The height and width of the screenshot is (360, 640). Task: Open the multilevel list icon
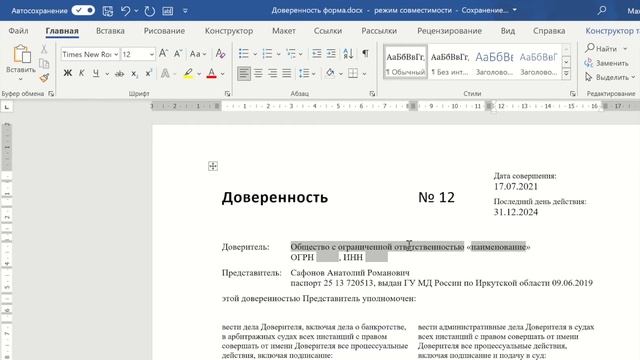coord(291,53)
